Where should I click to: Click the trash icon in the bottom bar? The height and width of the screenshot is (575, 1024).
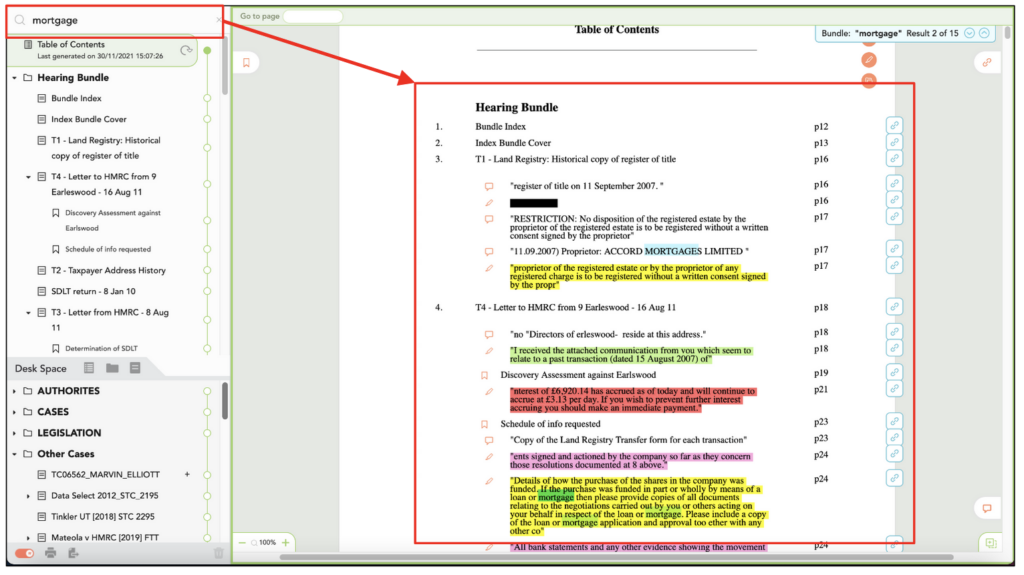[218, 553]
